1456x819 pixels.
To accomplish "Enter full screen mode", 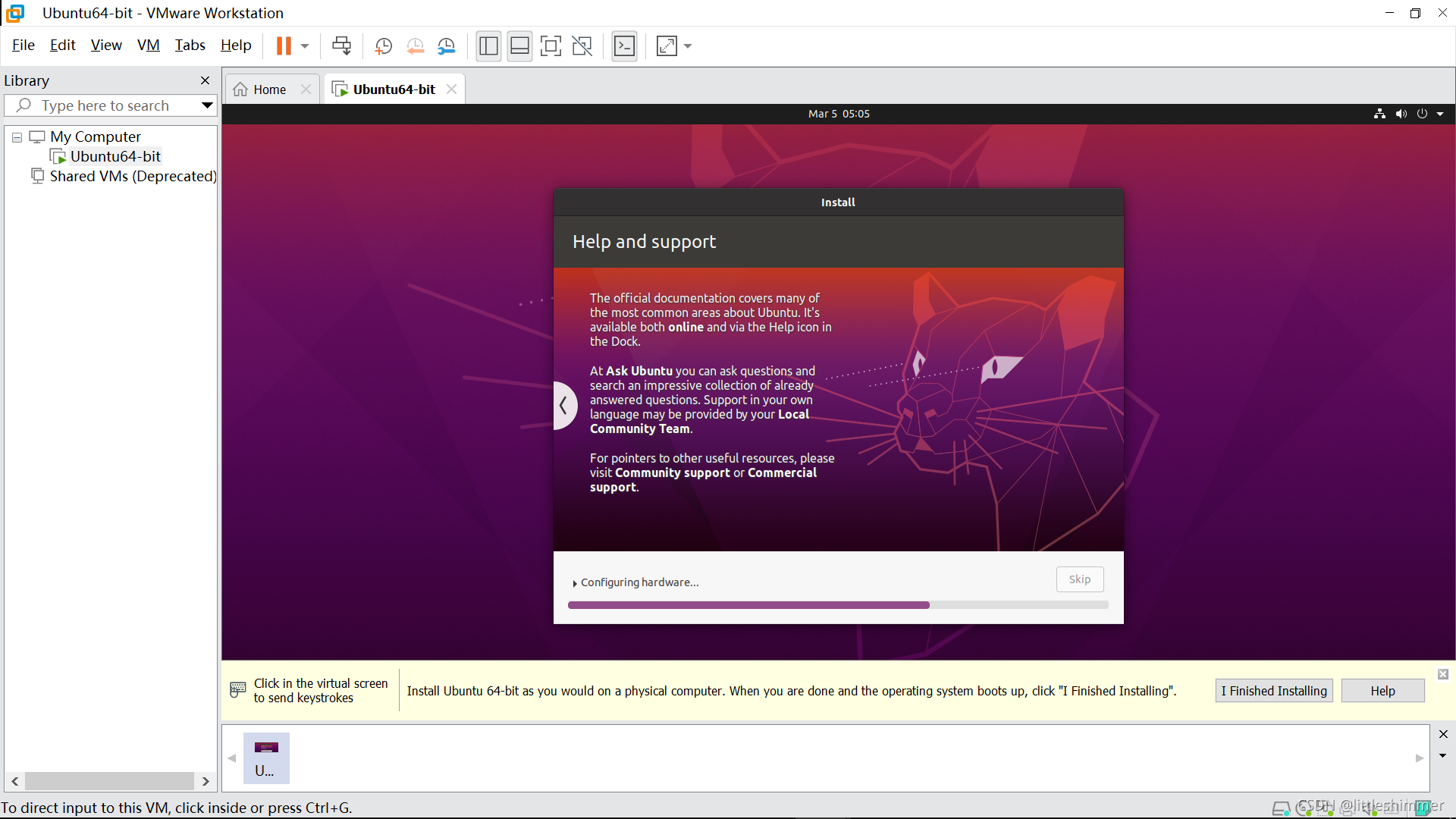I will click(551, 46).
